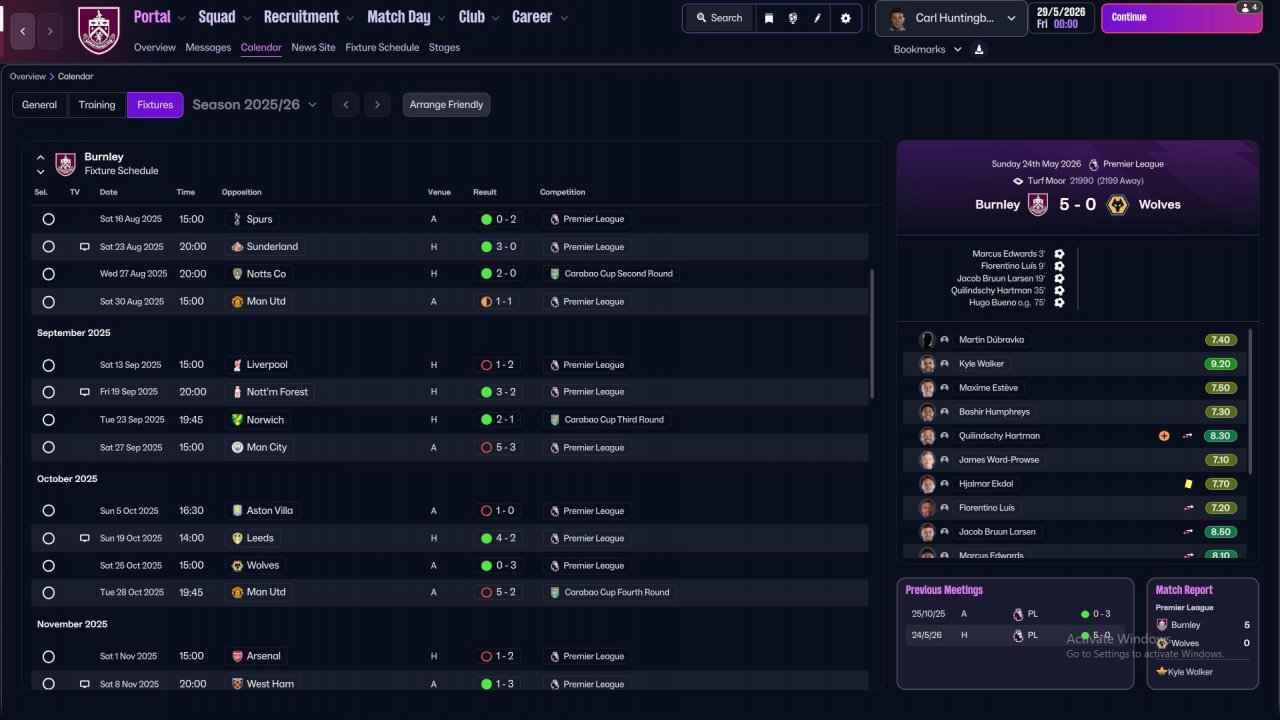Click the fixture list vertical scrollbar
Image resolution: width=1280 pixels, height=720 pixels.
point(872,332)
